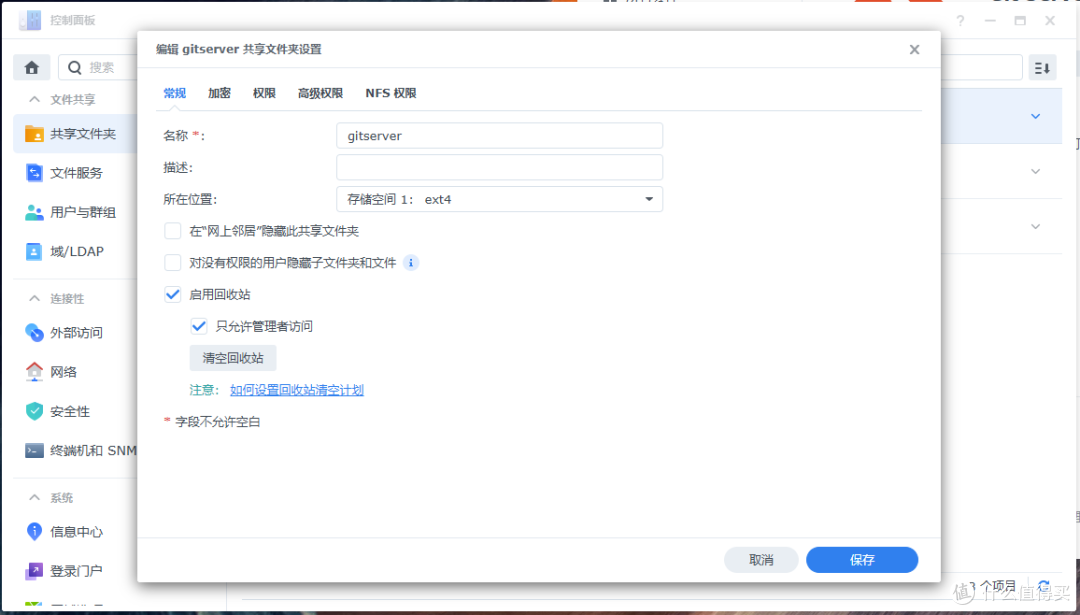Click the search magnifier icon
Screen dimensions: 1080x615
75,67
